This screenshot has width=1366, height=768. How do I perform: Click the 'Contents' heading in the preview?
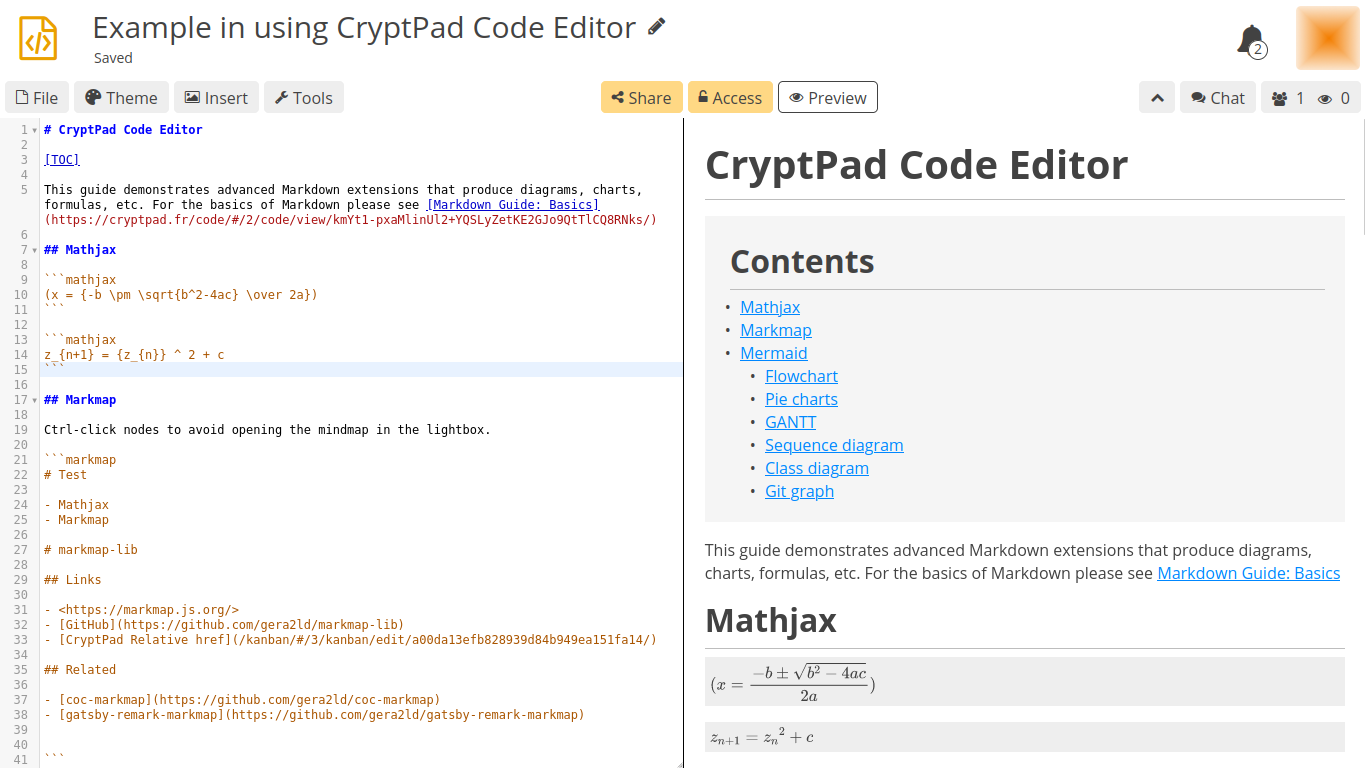tap(802, 261)
